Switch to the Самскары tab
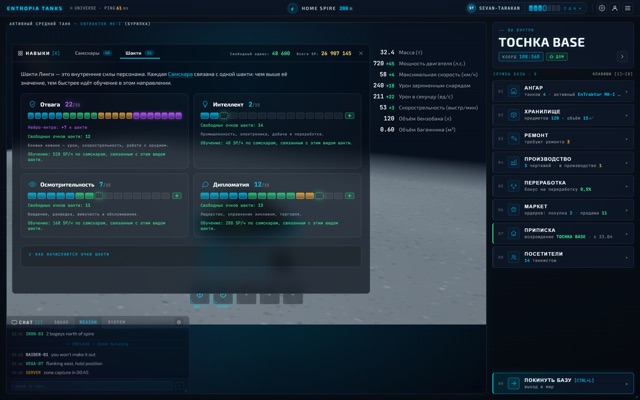This screenshot has width=640, height=400. (93, 53)
